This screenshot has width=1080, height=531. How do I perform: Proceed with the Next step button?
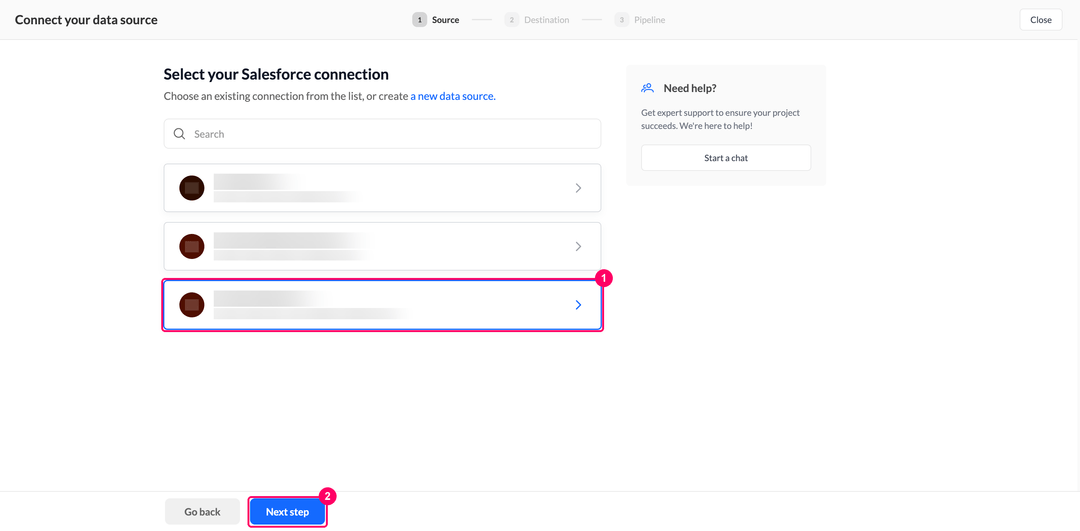click(287, 512)
